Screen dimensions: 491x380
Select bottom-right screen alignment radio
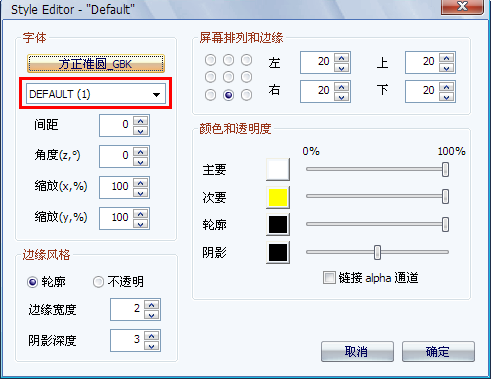click(246, 95)
